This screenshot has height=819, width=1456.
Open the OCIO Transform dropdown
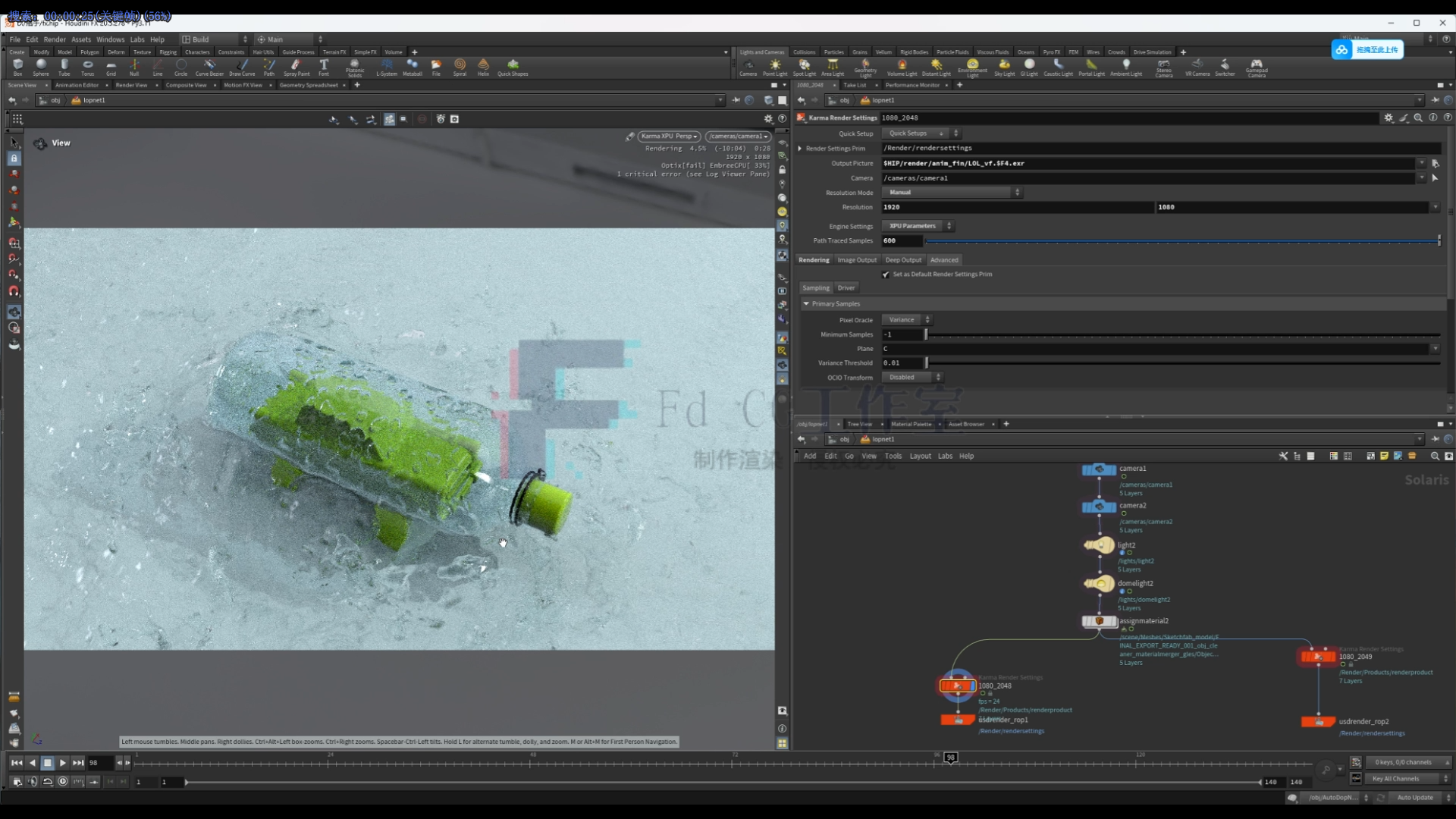click(910, 377)
